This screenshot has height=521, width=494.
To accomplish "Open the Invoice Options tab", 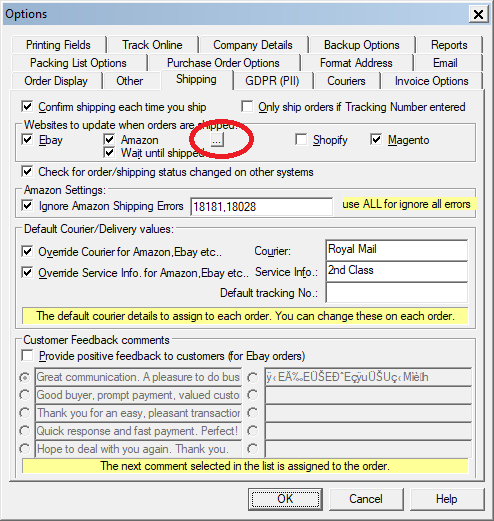I will (x=431, y=81).
